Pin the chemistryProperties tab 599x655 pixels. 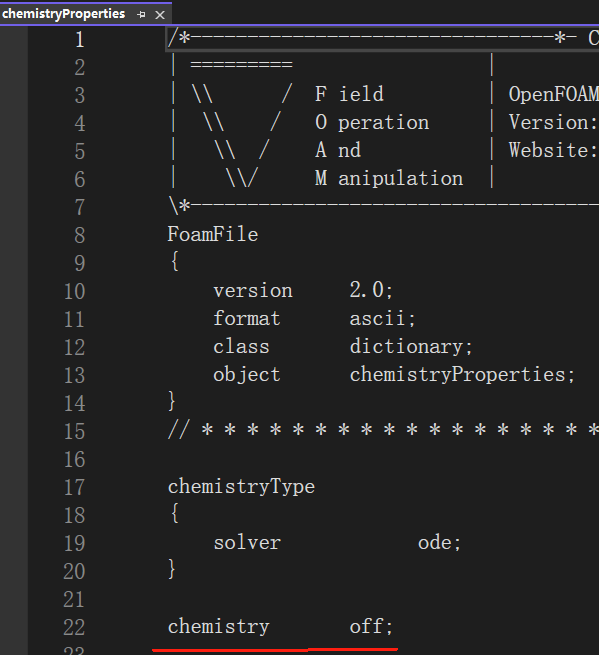pos(141,15)
